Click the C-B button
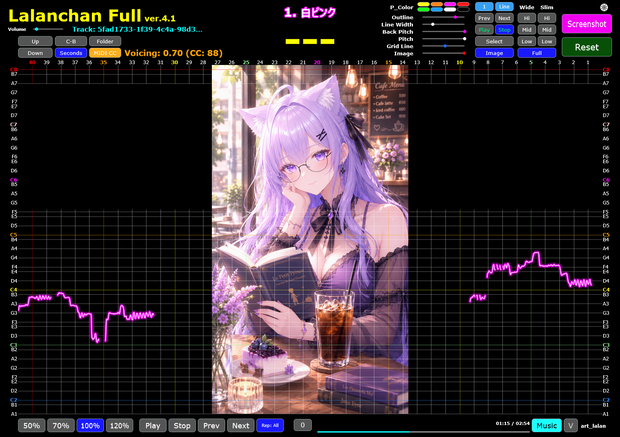The width and height of the screenshot is (620, 437). (x=71, y=41)
